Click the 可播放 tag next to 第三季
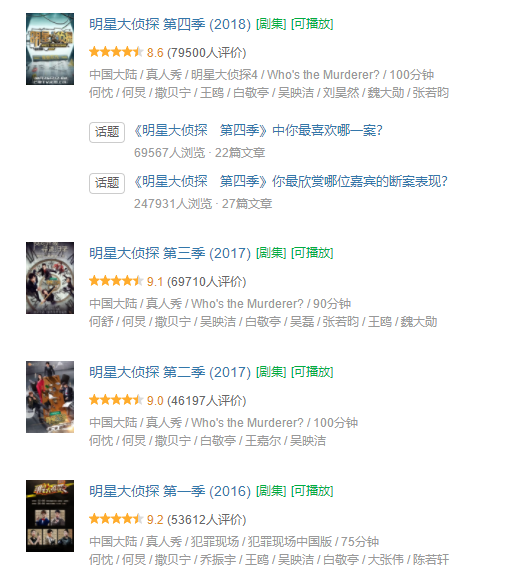Viewport: 525px width, 579px height. (312, 253)
